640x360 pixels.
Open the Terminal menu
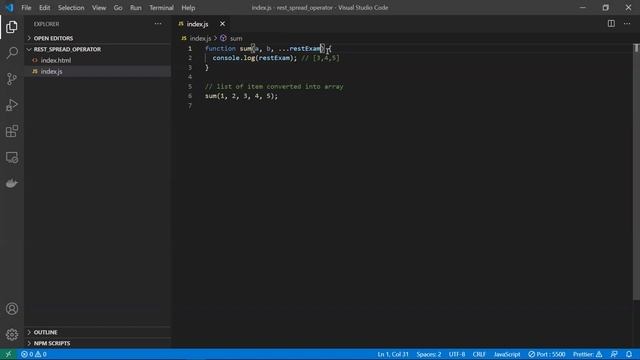coord(161,7)
